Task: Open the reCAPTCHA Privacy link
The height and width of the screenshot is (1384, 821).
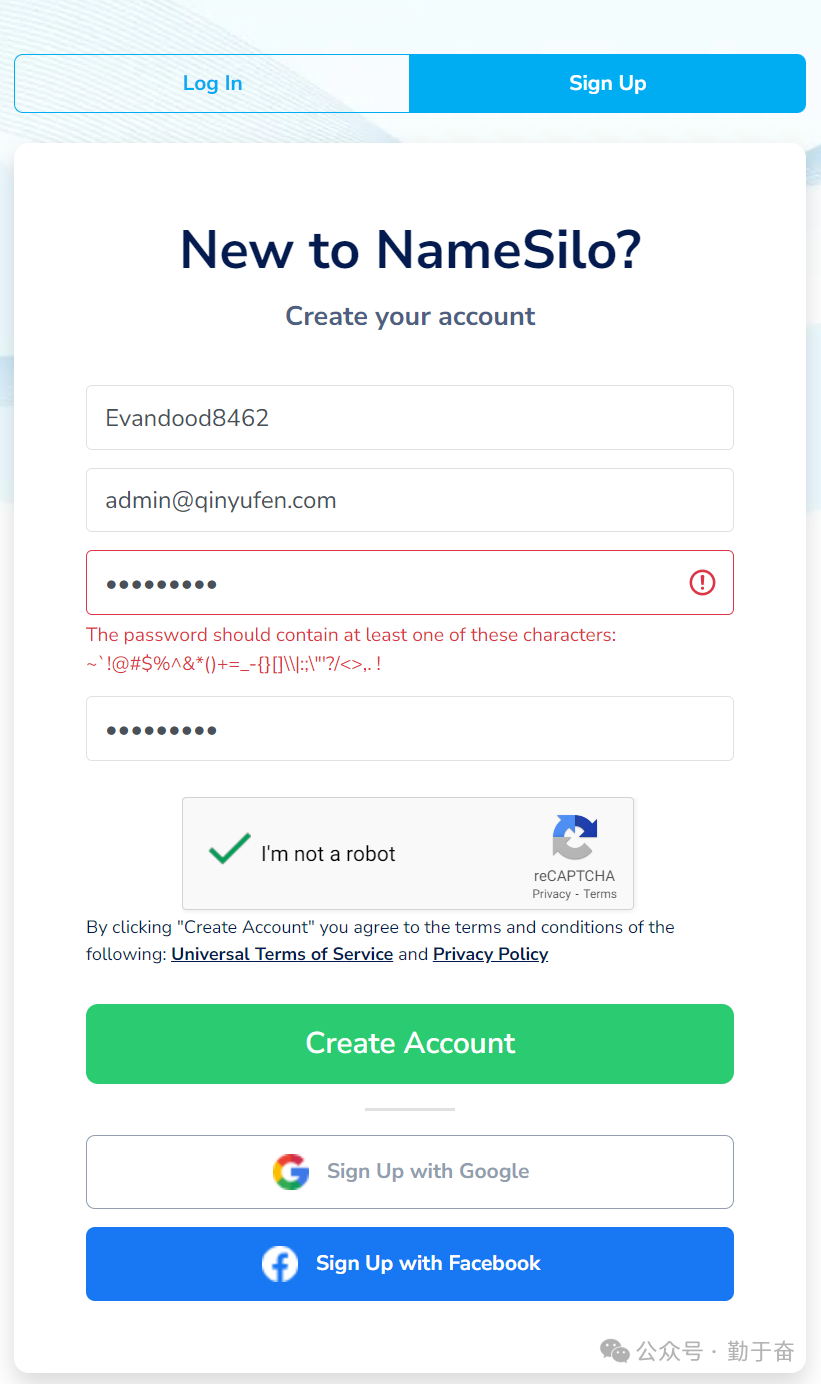Action: click(x=551, y=894)
